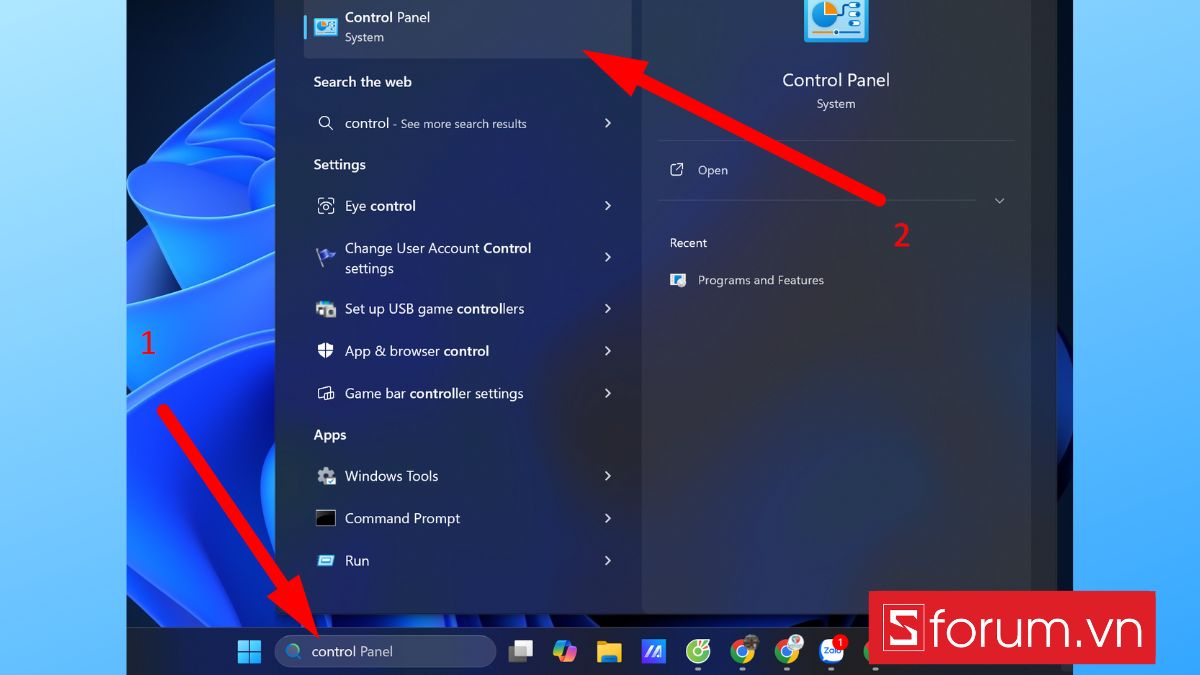Click the magnifier icon beside 'control - See more search results'
This screenshot has height=675, width=1200.
pyautogui.click(x=325, y=123)
